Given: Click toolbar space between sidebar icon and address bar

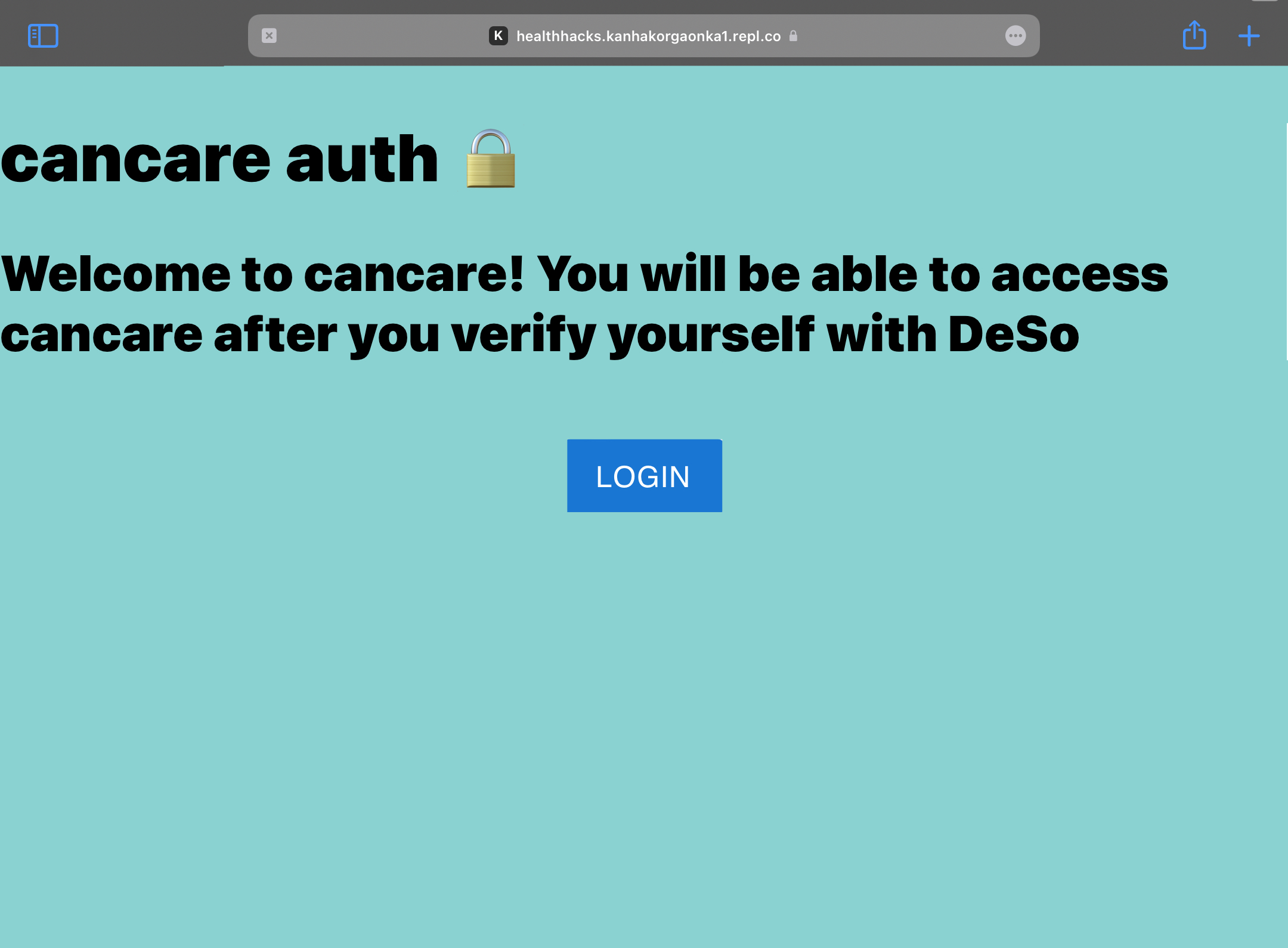Looking at the screenshot, I should [x=152, y=36].
